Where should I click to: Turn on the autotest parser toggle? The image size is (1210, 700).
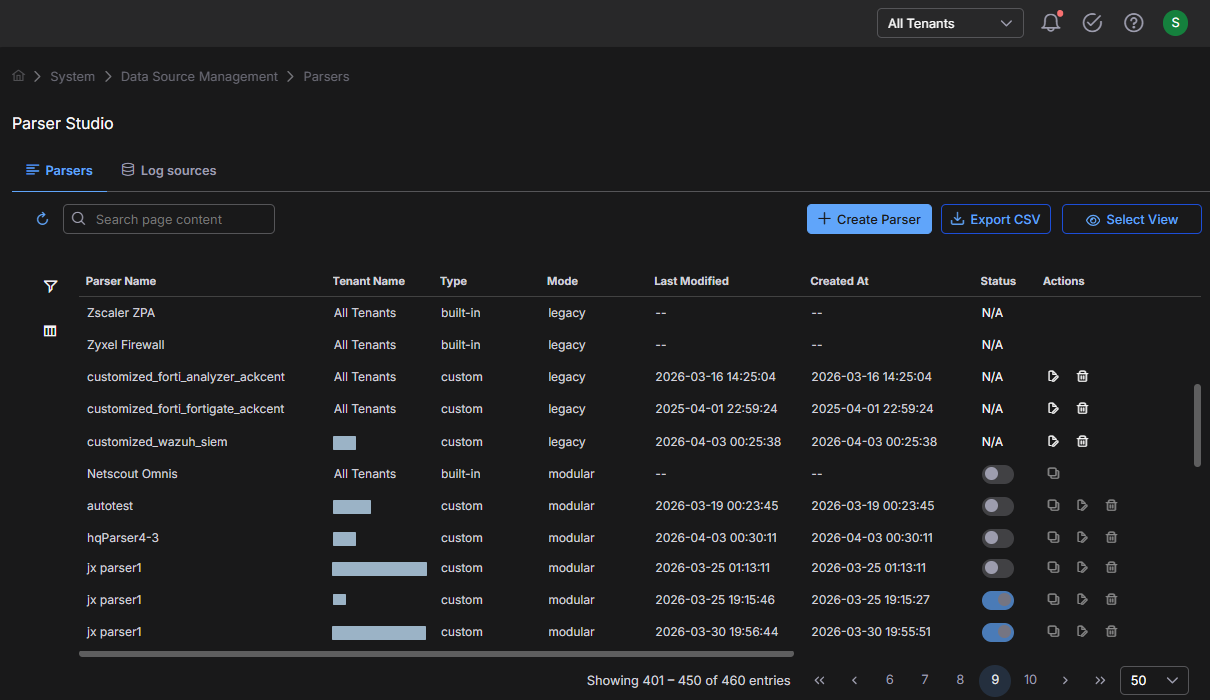pos(997,506)
